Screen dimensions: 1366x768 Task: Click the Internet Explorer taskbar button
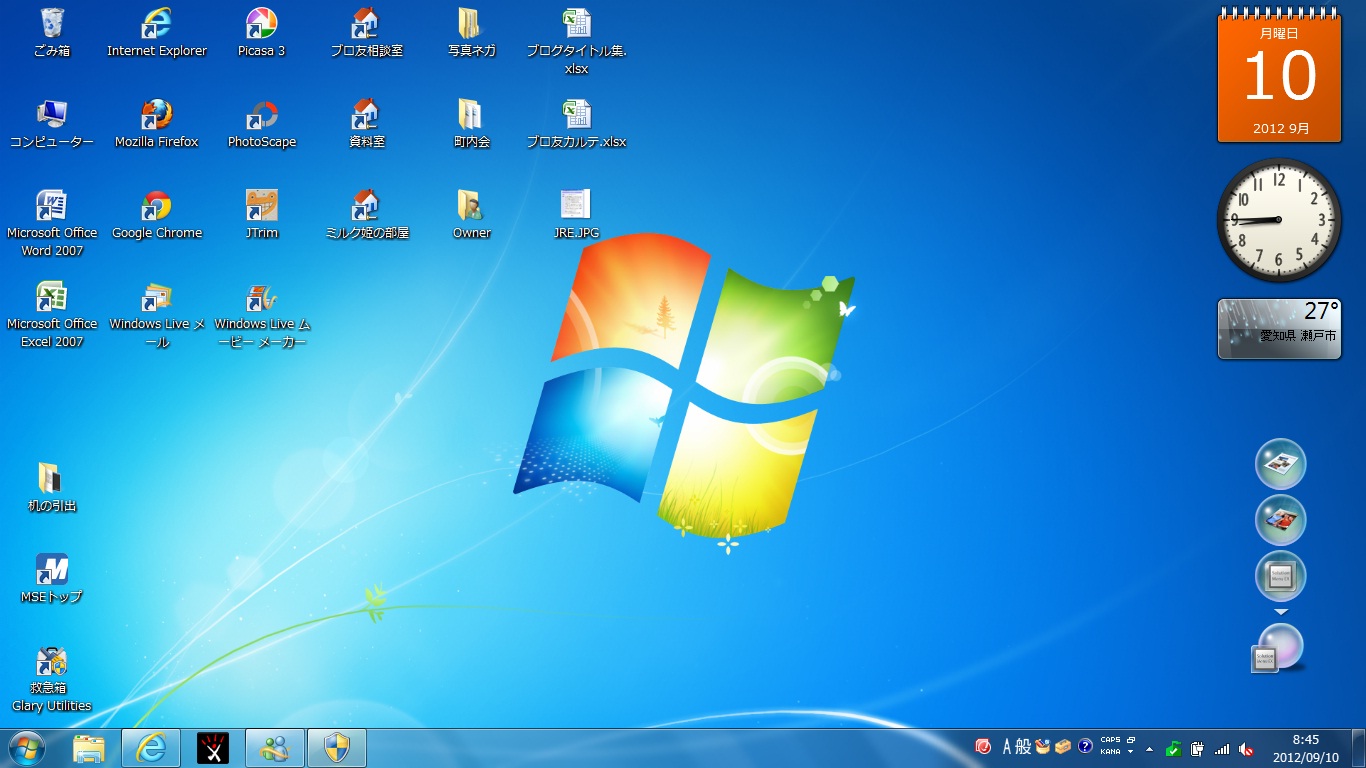click(x=151, y=748)
